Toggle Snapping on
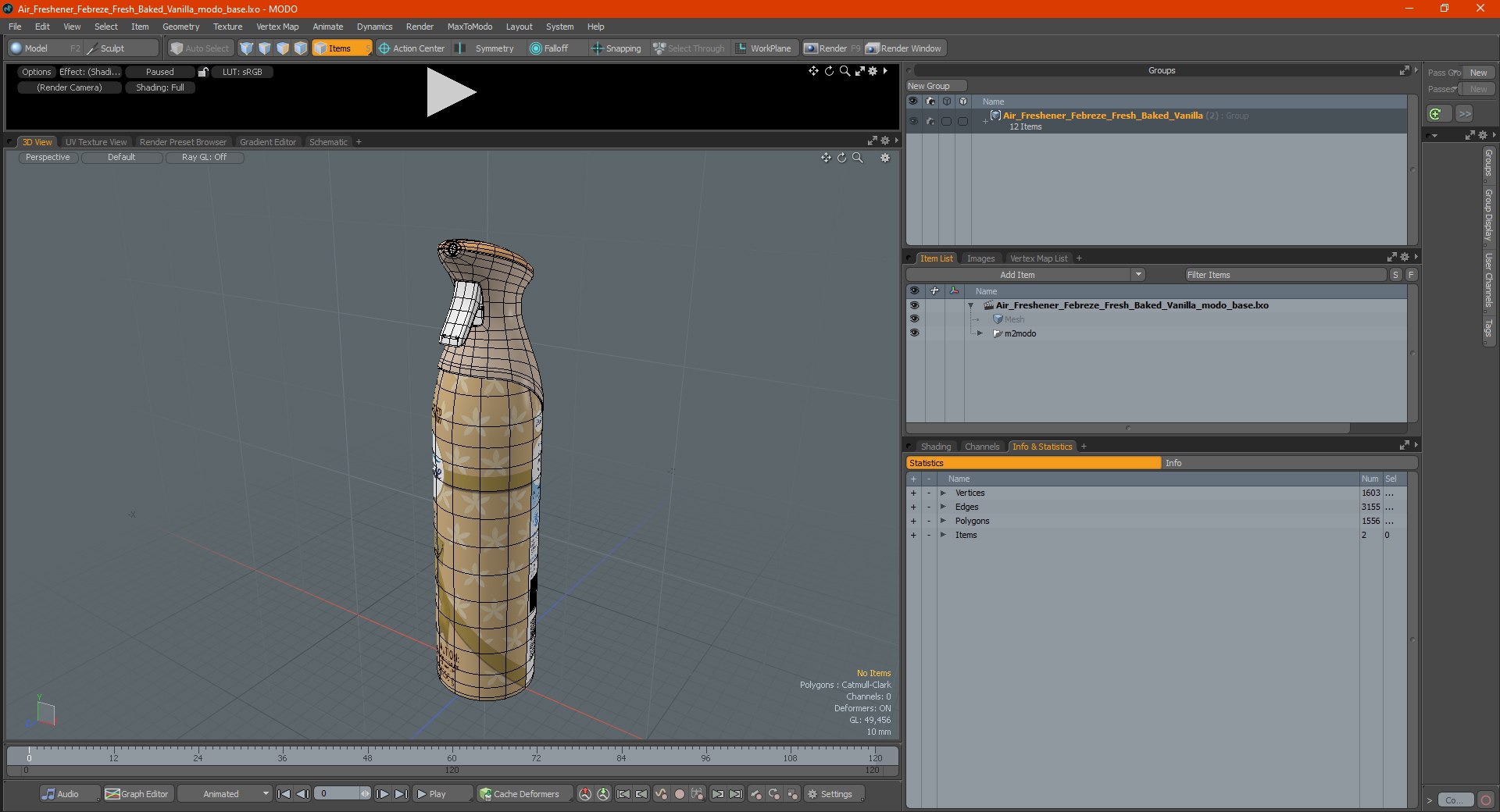The height and width of the screenshot is (812, 1500). click(x=616, y=48)
